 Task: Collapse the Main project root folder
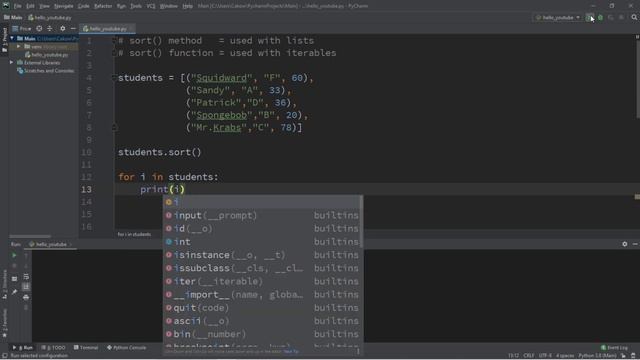(12, 38)
